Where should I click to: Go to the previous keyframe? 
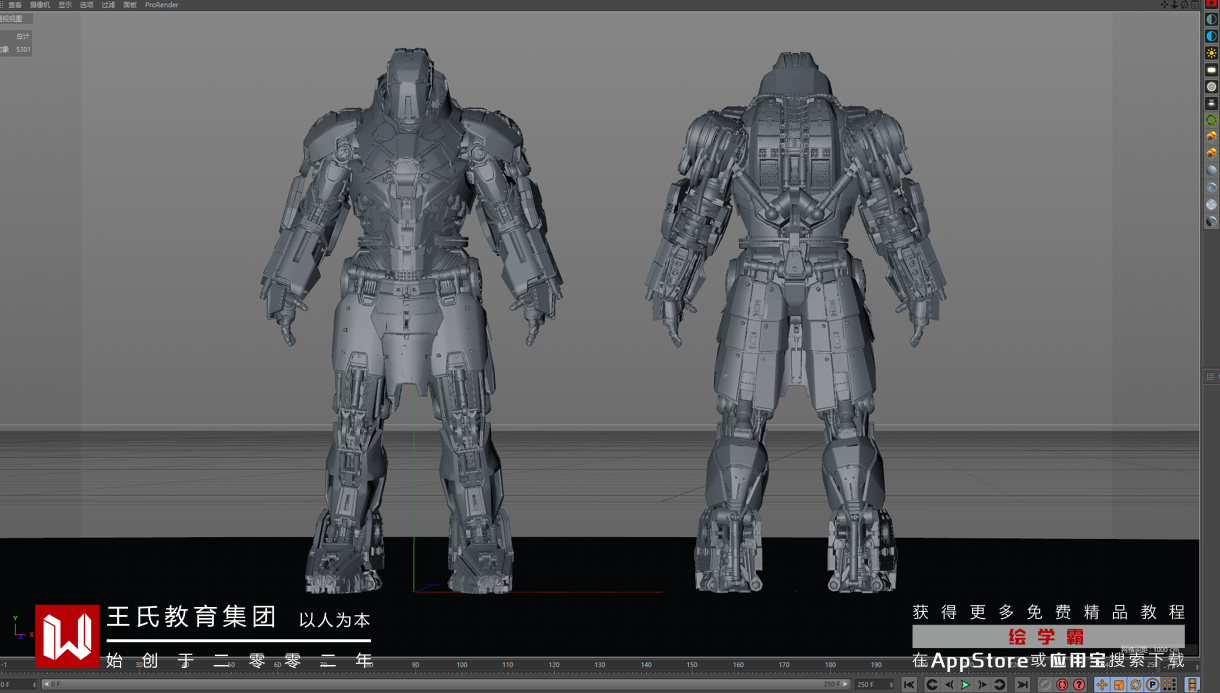[x=932, y=685]
